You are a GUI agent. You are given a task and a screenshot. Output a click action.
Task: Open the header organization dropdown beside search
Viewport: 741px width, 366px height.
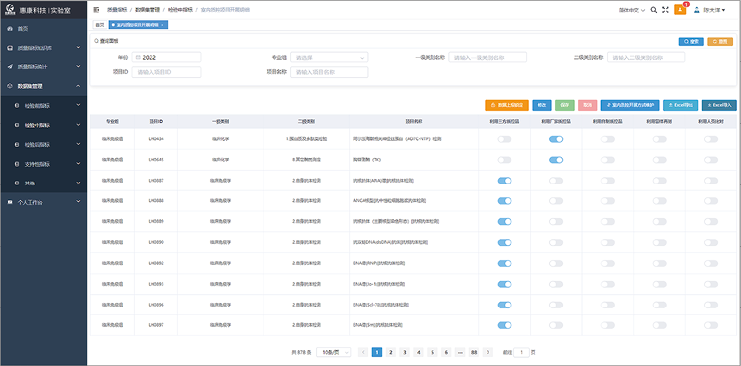[x=632, y=9]
